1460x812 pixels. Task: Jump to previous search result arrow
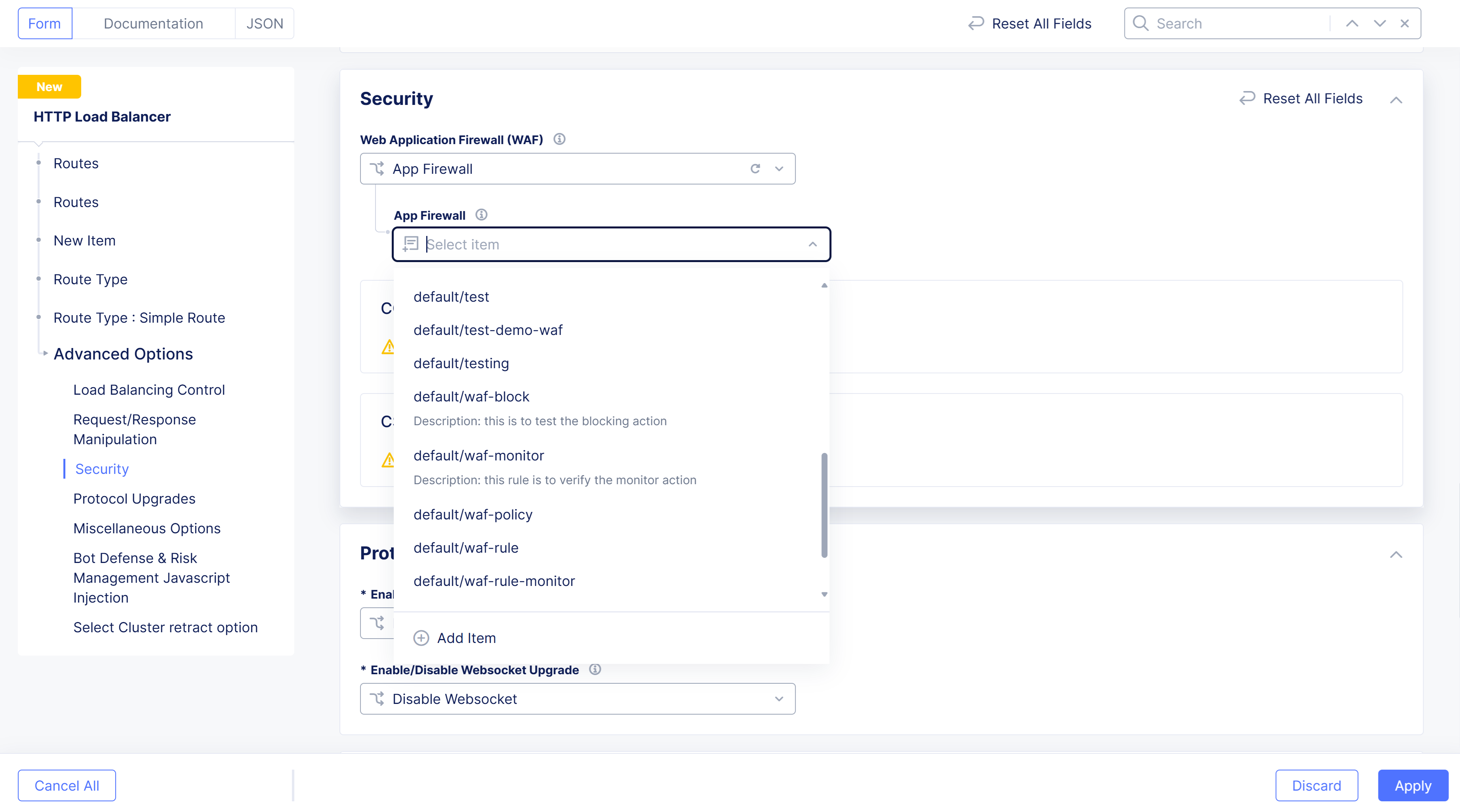click(x=1352, y=23)
